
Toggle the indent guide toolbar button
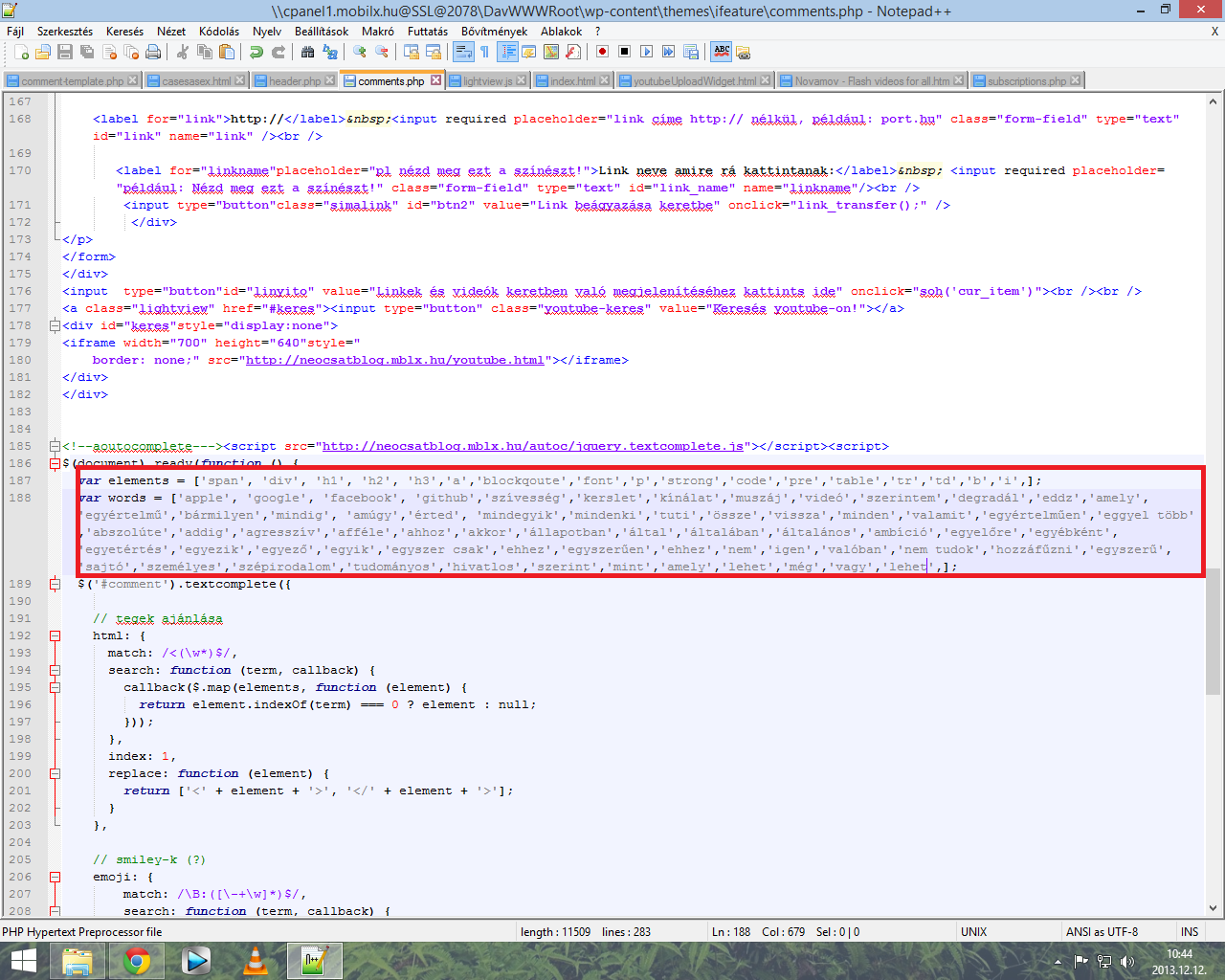[x=508, y=52]
